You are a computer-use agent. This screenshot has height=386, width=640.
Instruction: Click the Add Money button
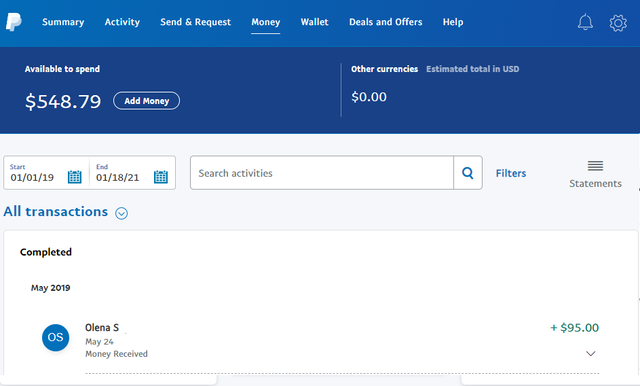pos(147,101)
